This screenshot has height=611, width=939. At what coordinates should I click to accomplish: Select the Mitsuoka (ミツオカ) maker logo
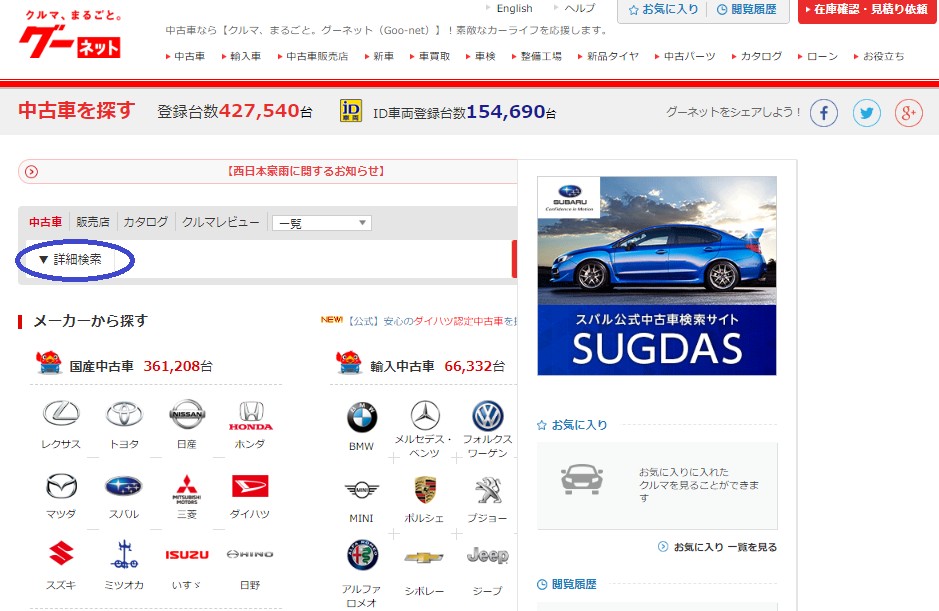pyautogui.click(x=124, y=555)
